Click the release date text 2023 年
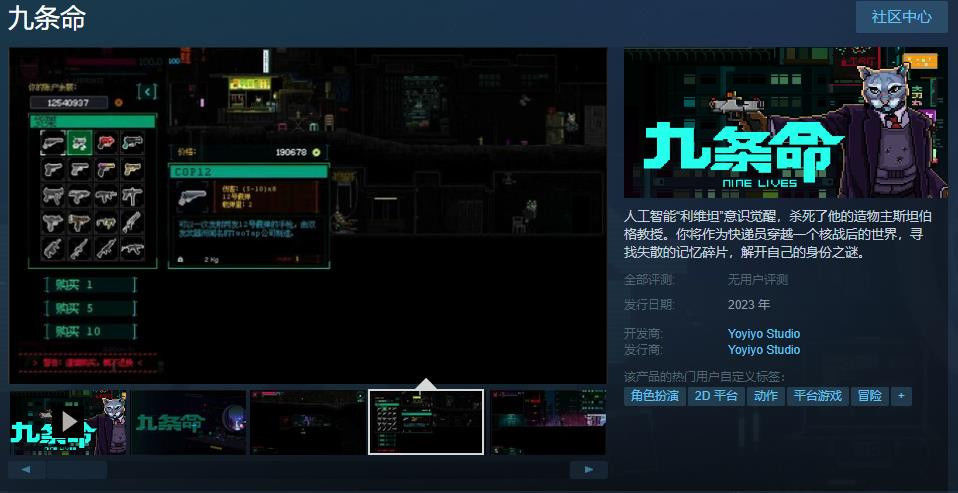Screen dimensions: 958x493 pyautogui.click(x=749, y=304)
